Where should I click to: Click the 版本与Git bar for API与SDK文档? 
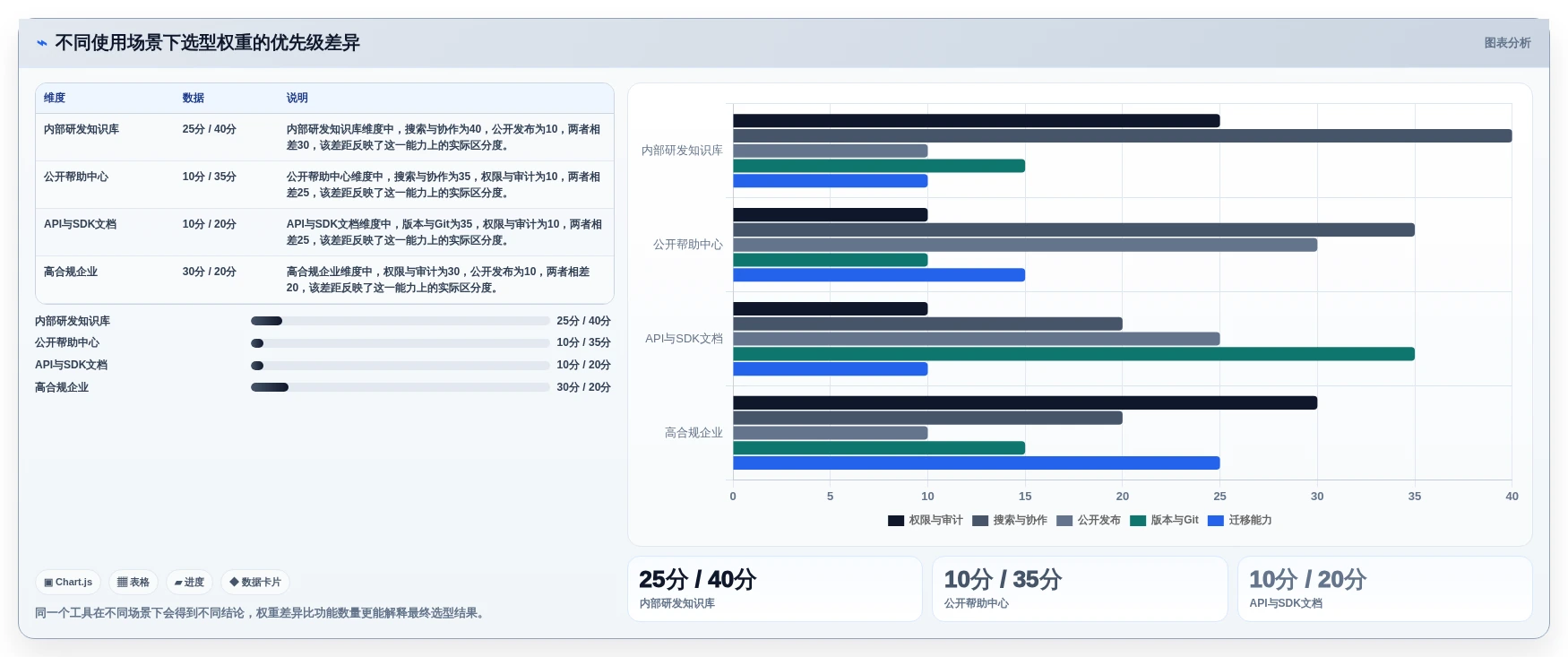tap(1073, 354)
